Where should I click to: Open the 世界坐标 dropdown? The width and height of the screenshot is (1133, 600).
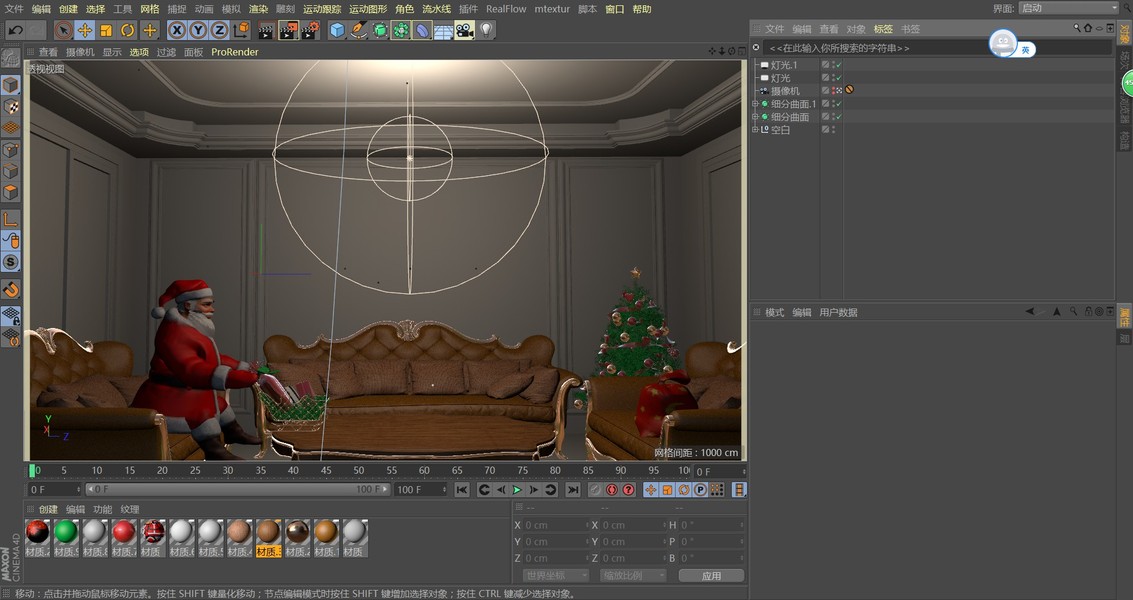pos(555,575)
